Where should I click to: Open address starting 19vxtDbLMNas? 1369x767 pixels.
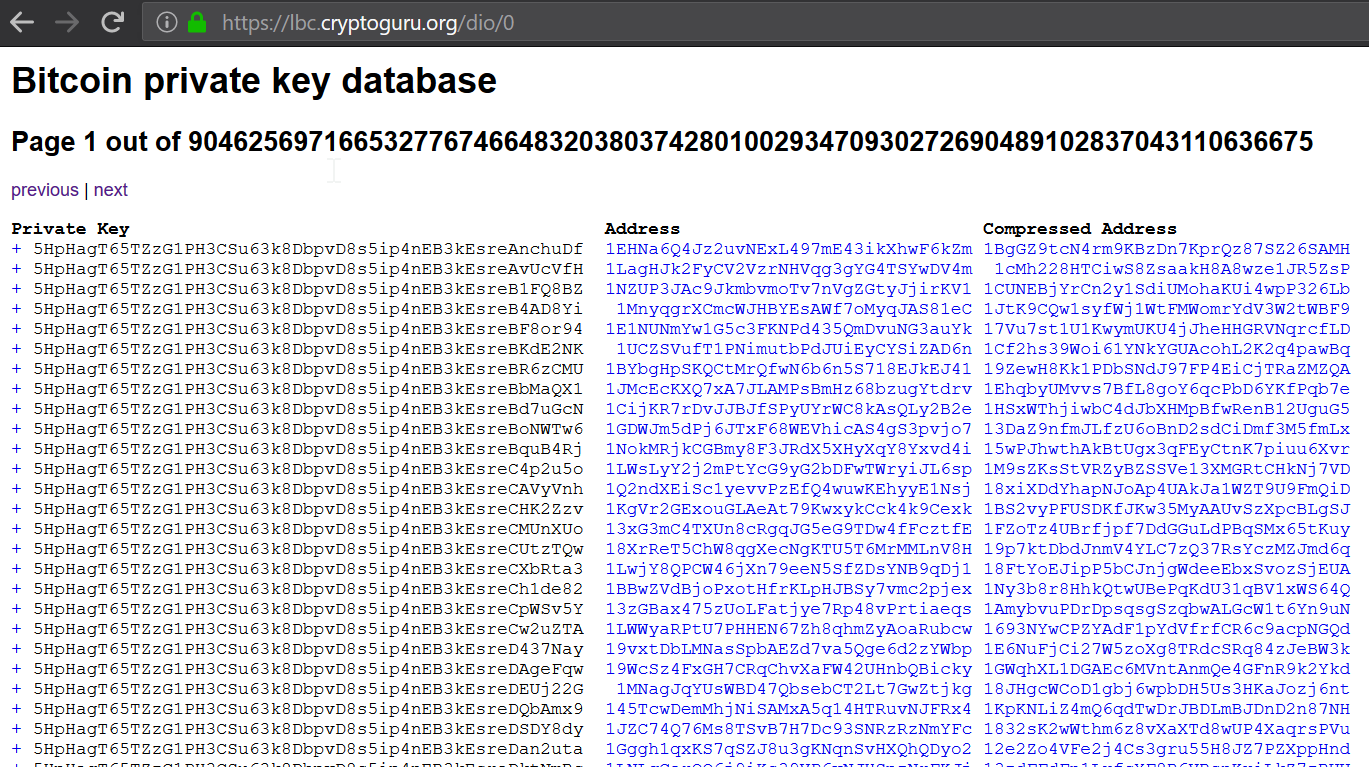[788, 649]
